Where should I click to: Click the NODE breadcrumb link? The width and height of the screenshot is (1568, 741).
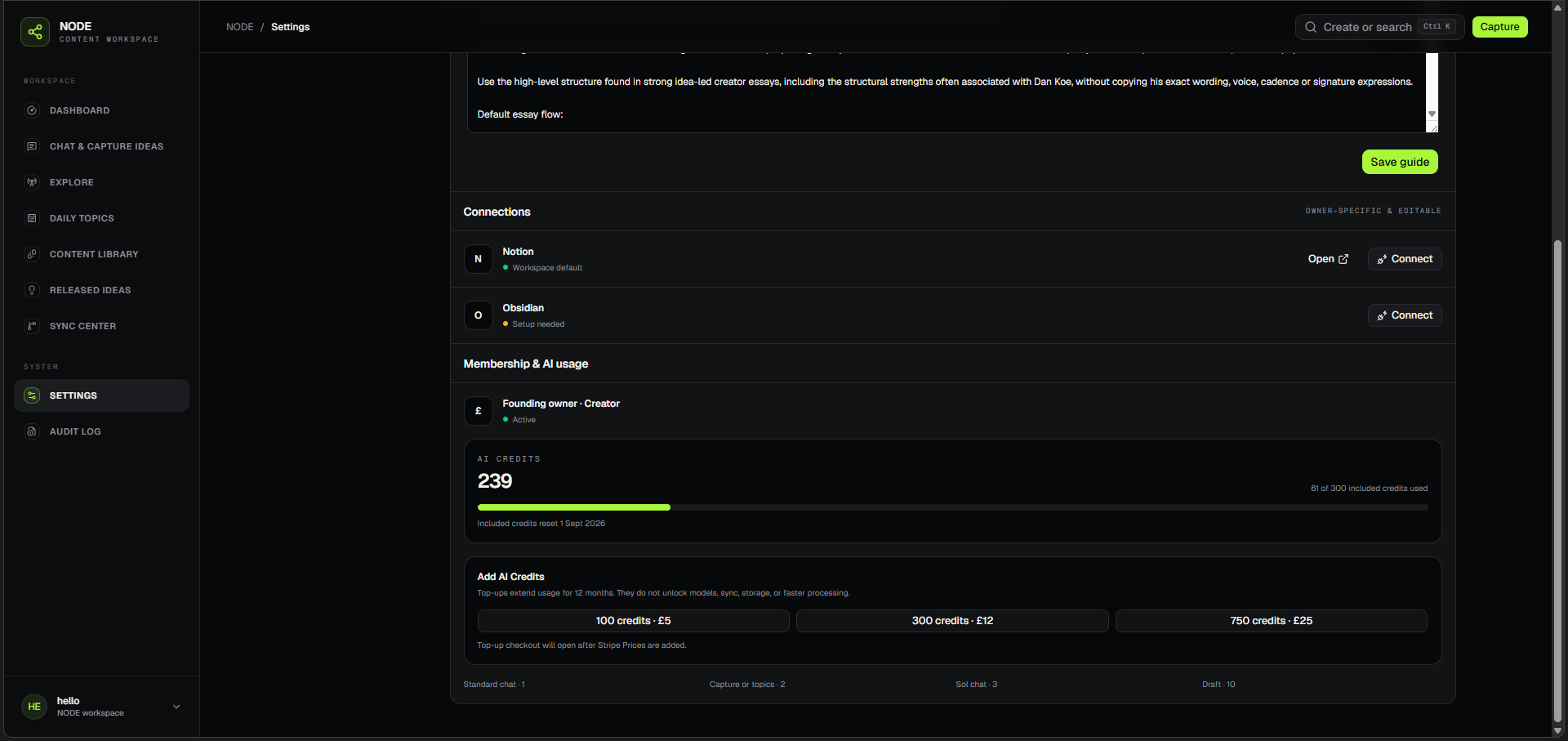point(240,27)
